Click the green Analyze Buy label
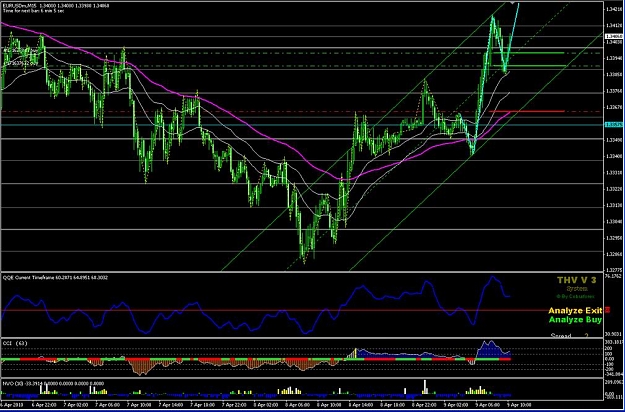The height and width of the screenshot is (412, 625). 575,320
